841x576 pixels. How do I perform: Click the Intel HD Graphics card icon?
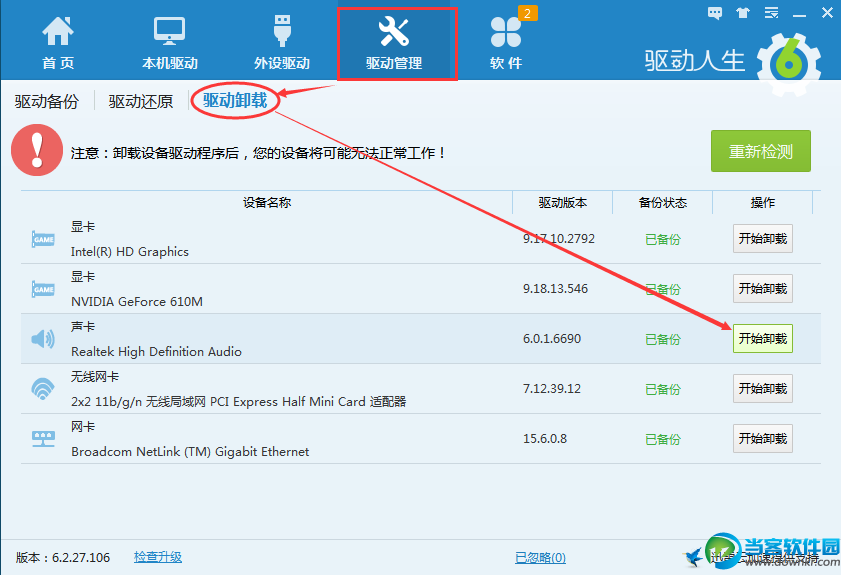click(x=43, y=239)
